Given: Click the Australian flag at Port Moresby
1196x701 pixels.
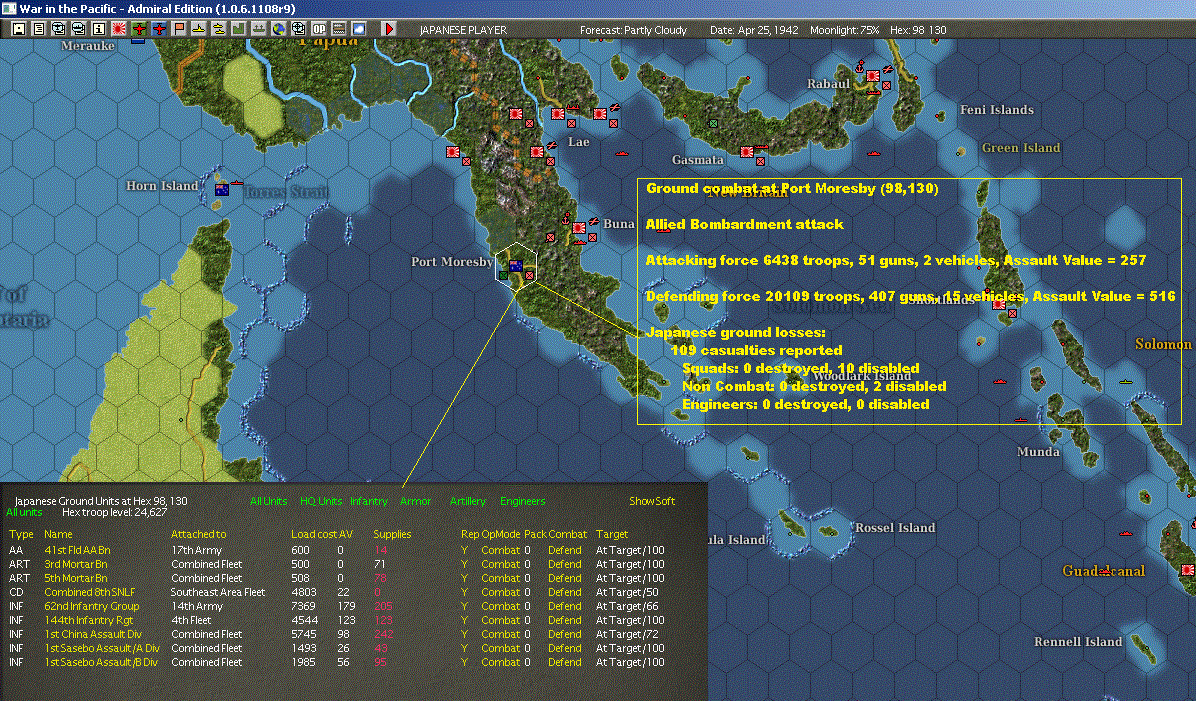Looking at the screenshot, I should [x=516, y=265].
